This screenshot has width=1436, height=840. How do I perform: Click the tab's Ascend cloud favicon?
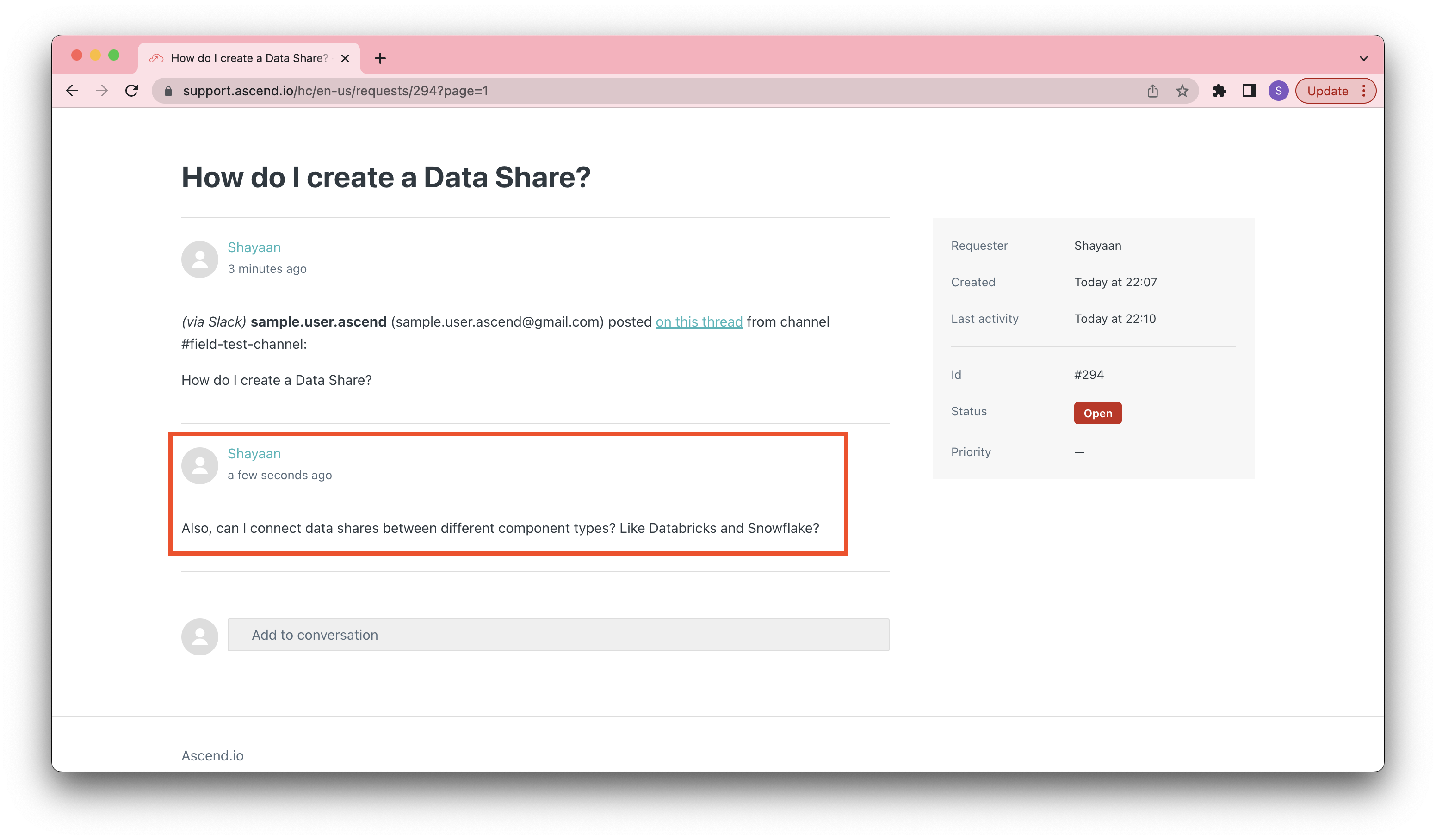(x=157, y=58)
